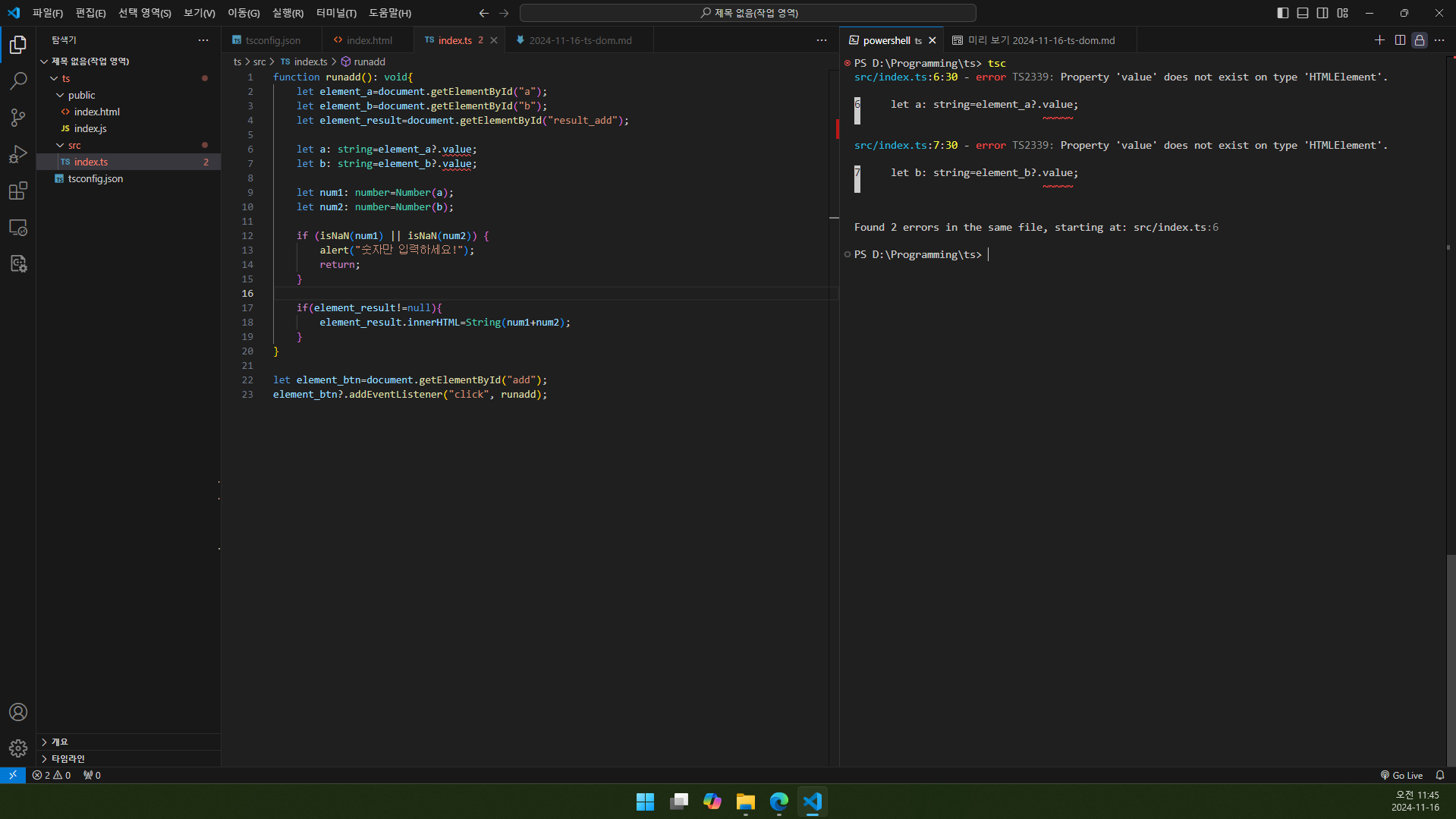Open the Source Control view
Viewport: 1456px width, 819px height.
[18, 118]
